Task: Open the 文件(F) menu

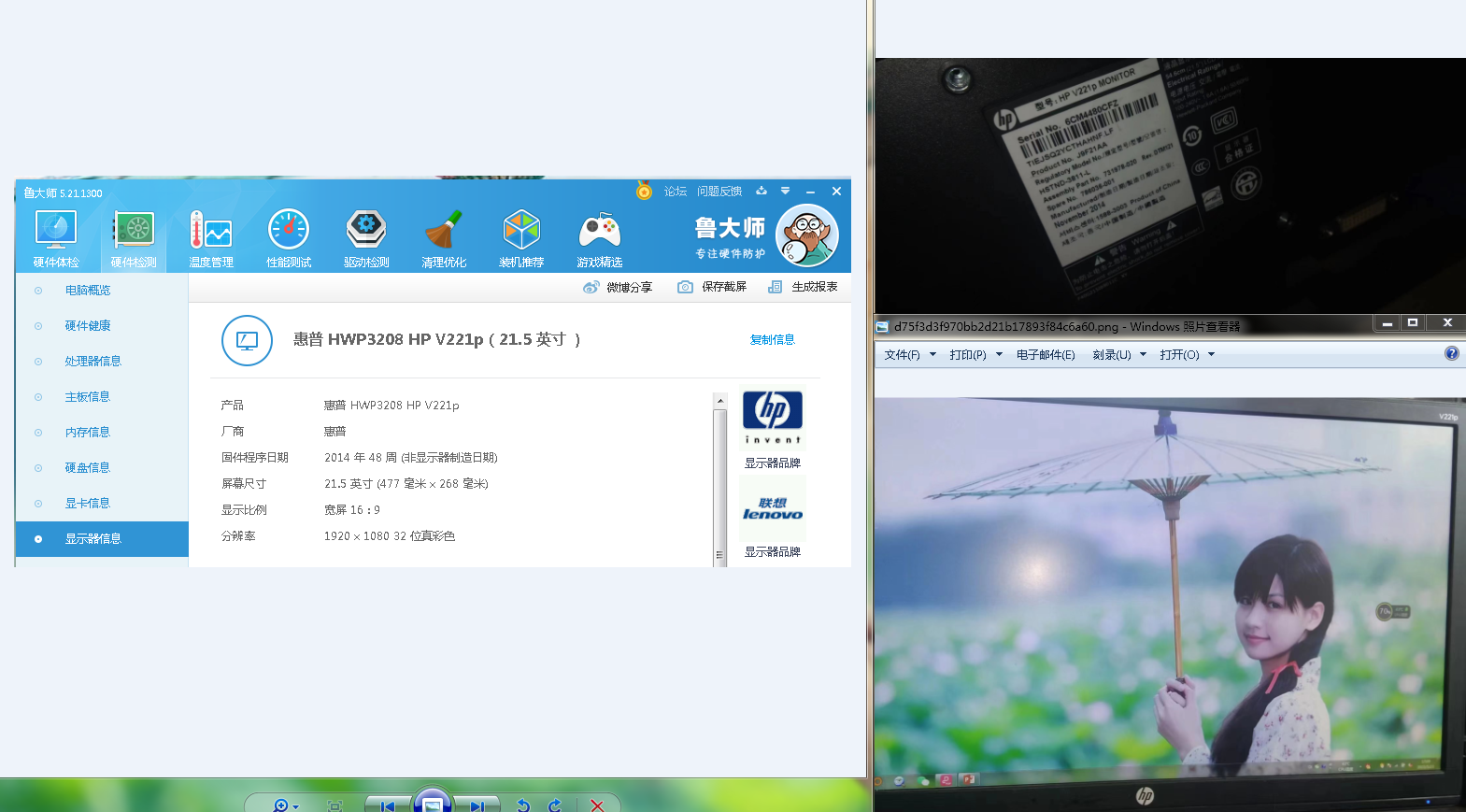Action: pos(902,355)
